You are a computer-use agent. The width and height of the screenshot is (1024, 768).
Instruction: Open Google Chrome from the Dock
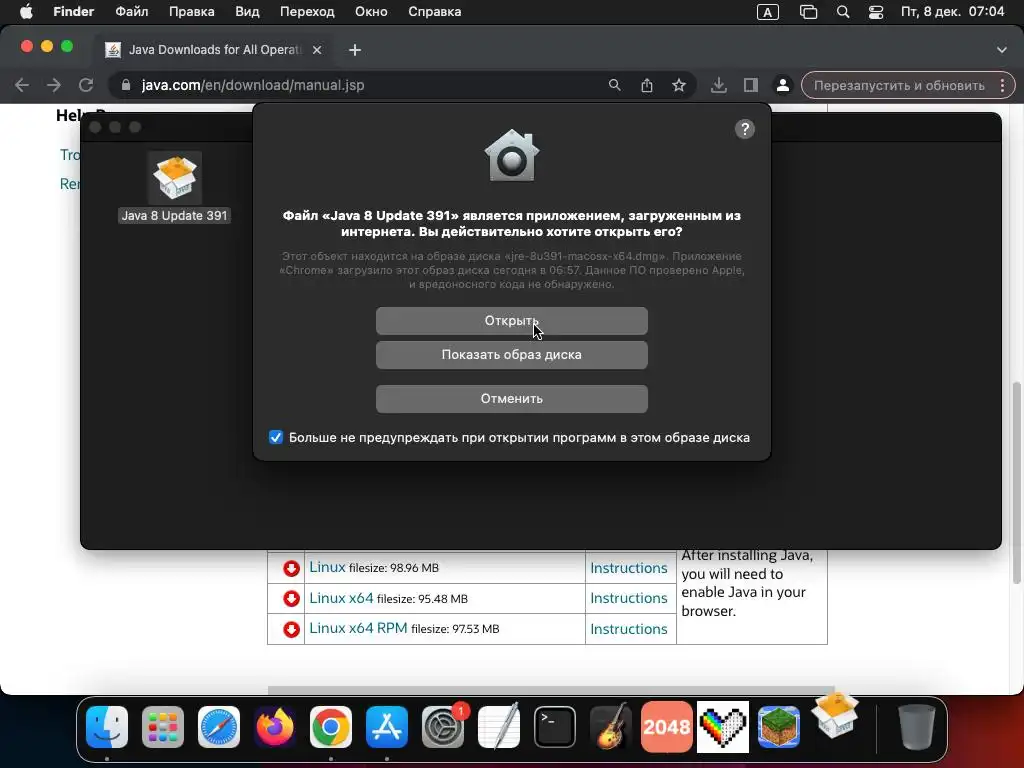330,726
